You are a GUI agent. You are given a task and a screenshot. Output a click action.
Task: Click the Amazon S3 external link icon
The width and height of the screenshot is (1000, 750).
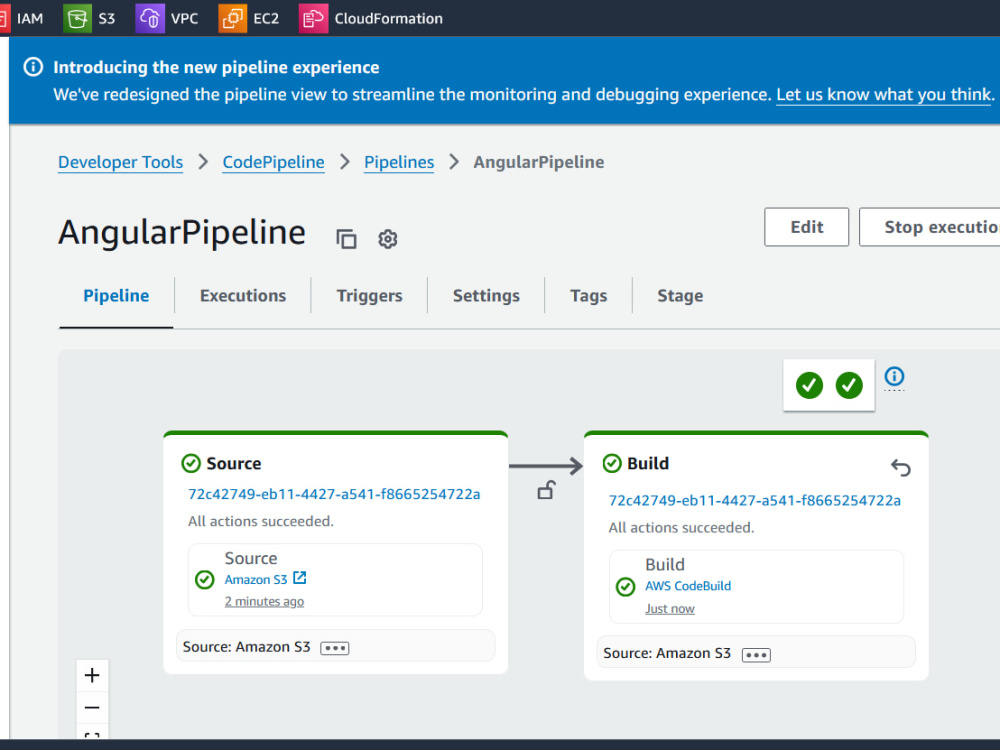click(300, 578)
